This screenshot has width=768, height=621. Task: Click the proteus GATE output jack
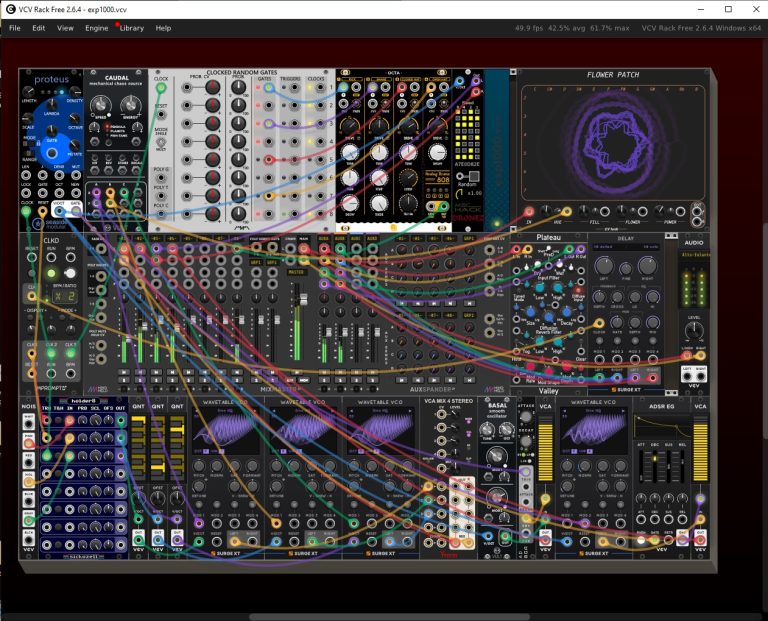tap(76, 211)
